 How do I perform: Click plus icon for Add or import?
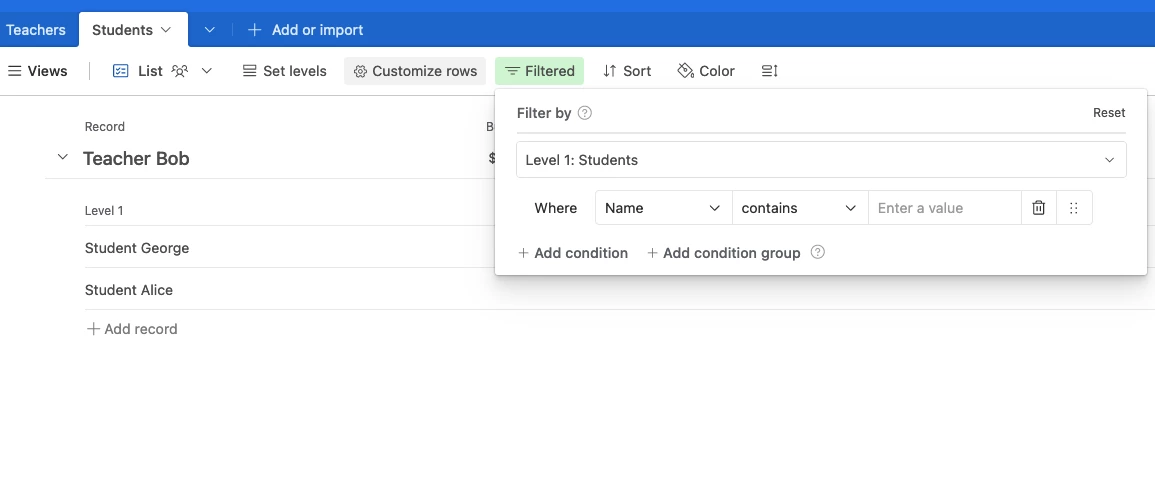(x=254, y=29)
